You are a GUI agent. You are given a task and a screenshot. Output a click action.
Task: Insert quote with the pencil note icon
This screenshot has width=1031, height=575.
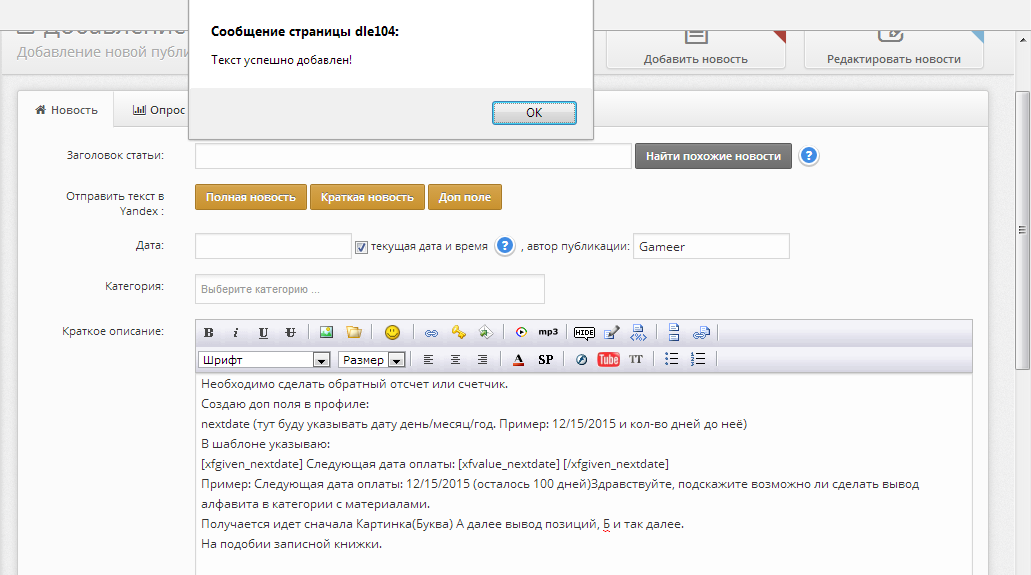[611, 332]
